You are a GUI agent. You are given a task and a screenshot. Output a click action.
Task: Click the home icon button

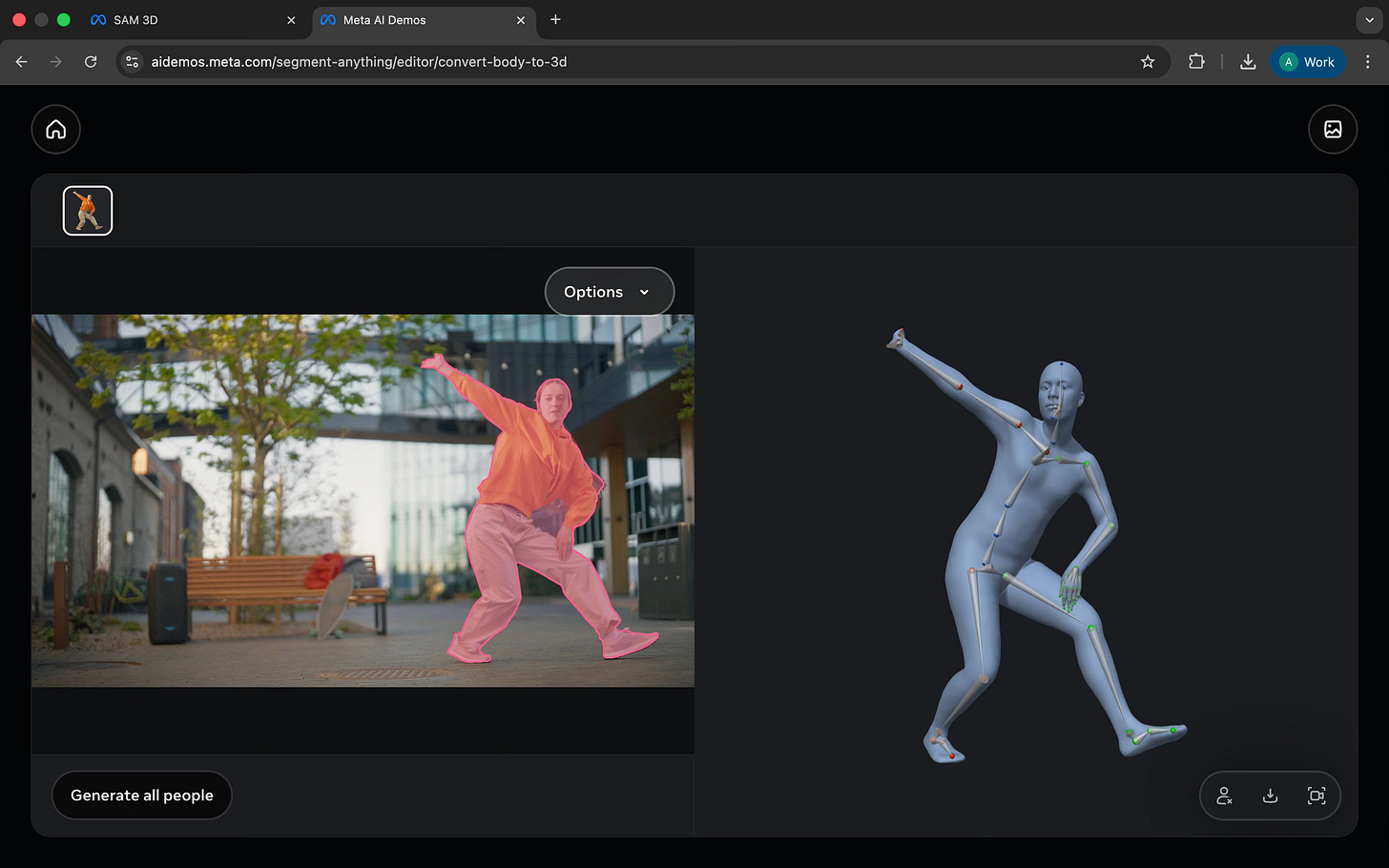click(56, 130)
